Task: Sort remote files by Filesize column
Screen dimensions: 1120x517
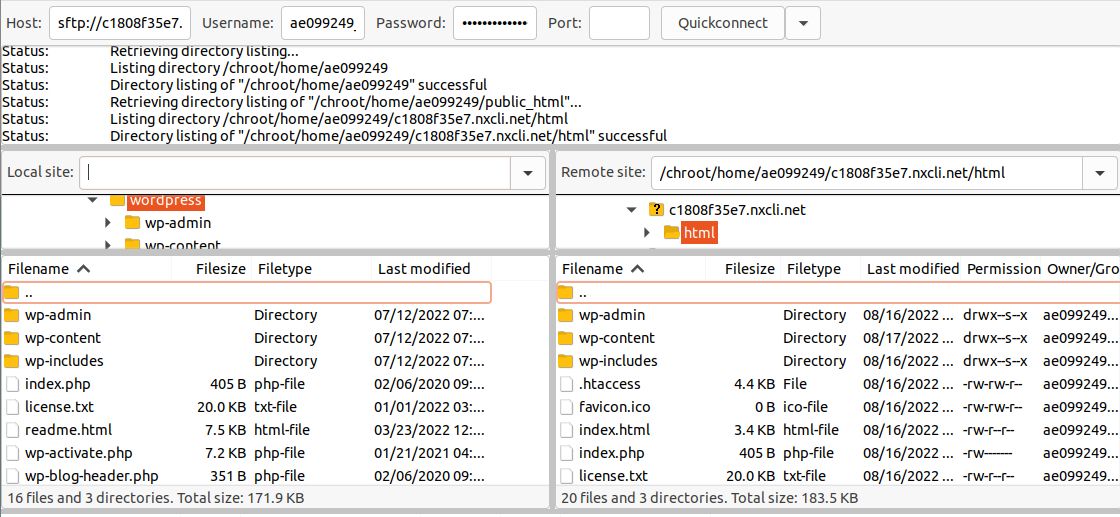Action: [x=742, y=268]
